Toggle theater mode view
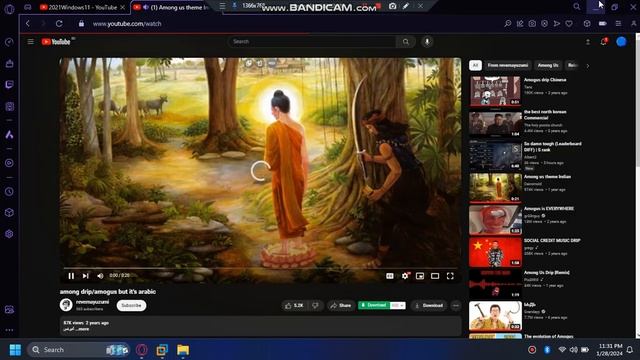This screenshot has height=360, width=640. coord(435,276)
